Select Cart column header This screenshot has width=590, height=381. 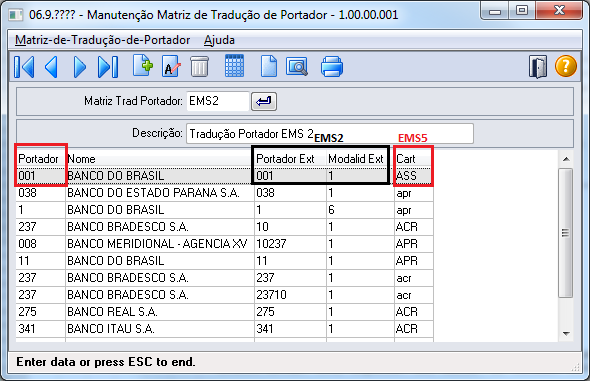click(x=414, y=159)
